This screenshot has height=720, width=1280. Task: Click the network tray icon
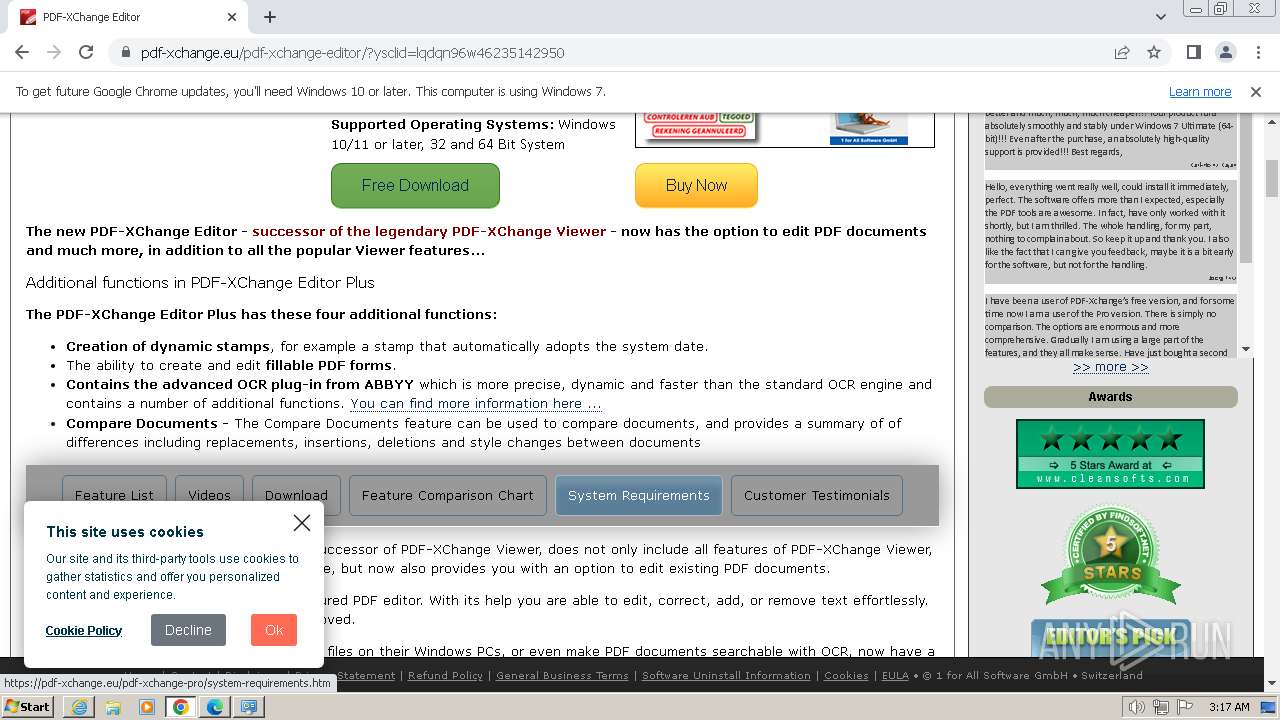click(1160, 707)
